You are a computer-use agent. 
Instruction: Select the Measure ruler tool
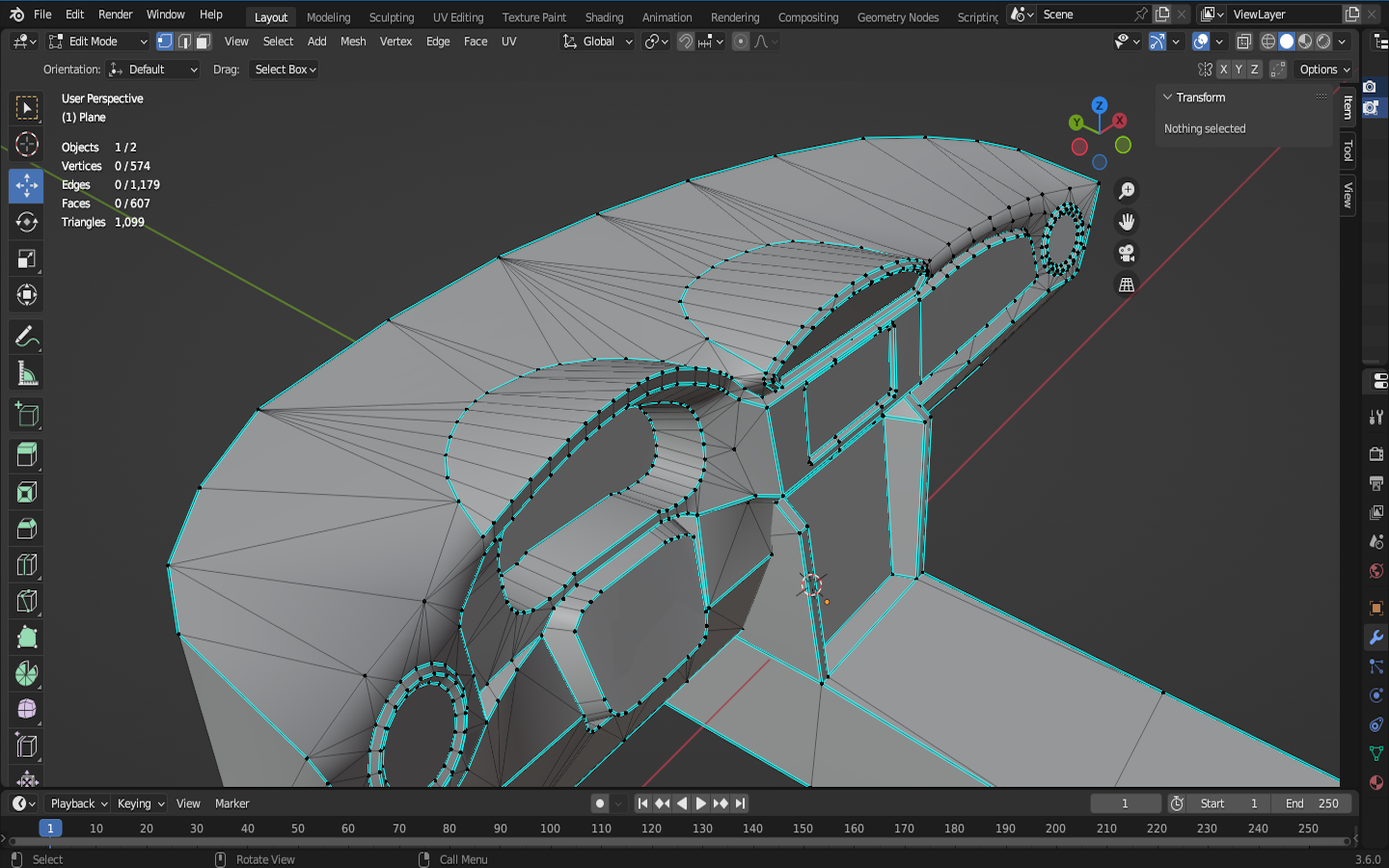pos(26,374)
